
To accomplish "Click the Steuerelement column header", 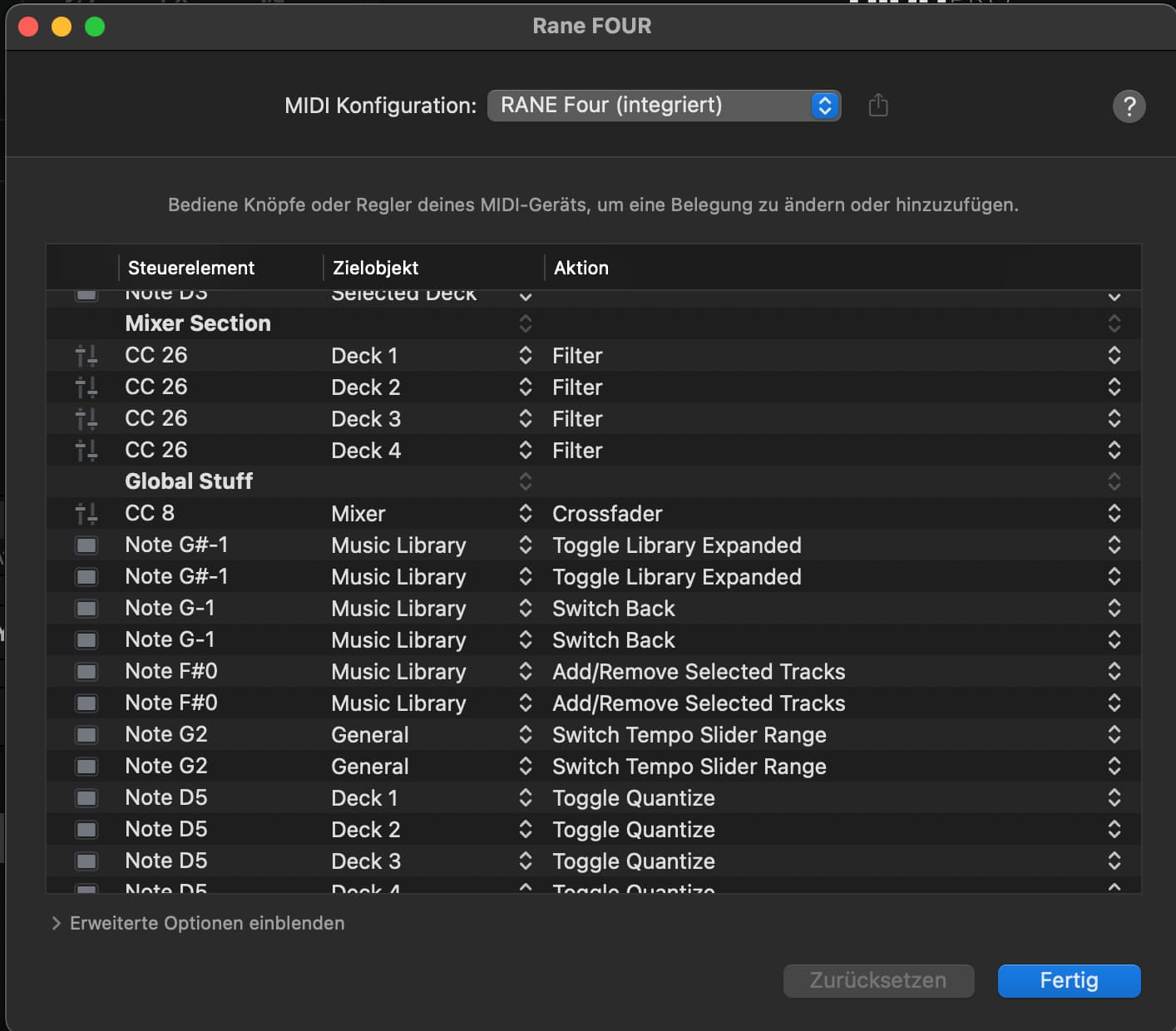I will coord(191,268).
